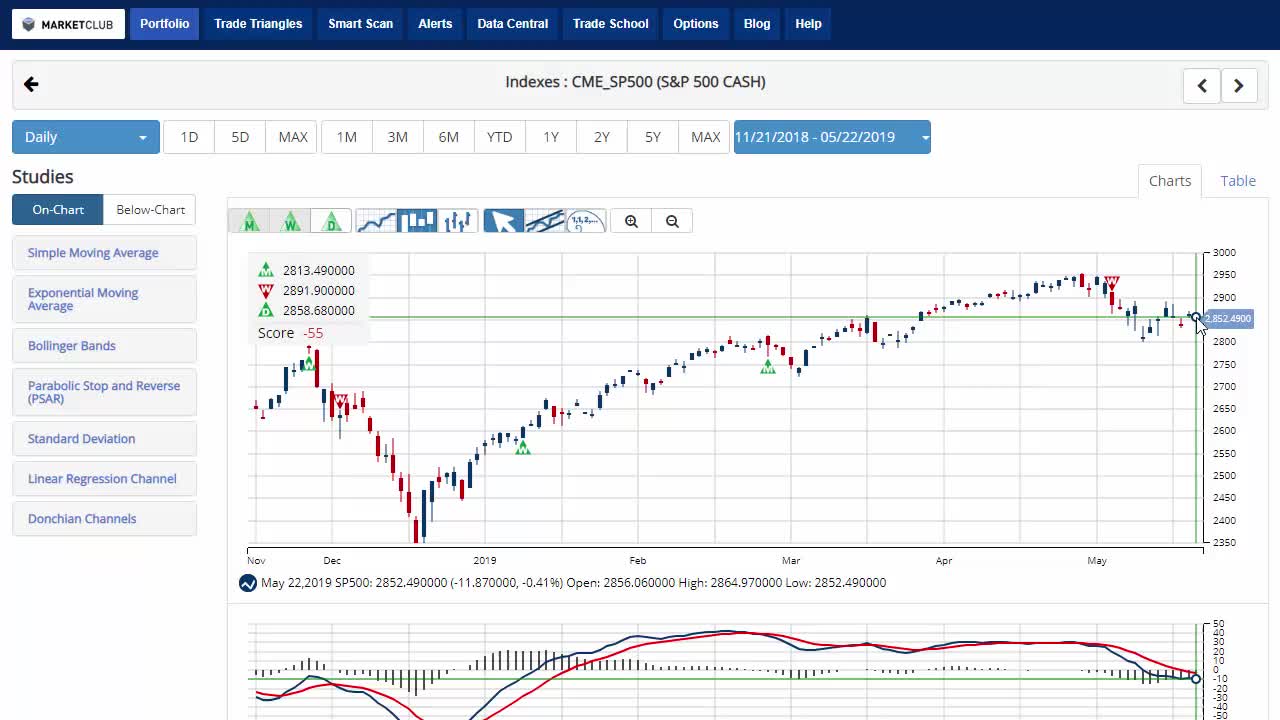Screen dimensions: 1280x720
Task: Select intraday MAX range
Action: pos(293,137)
